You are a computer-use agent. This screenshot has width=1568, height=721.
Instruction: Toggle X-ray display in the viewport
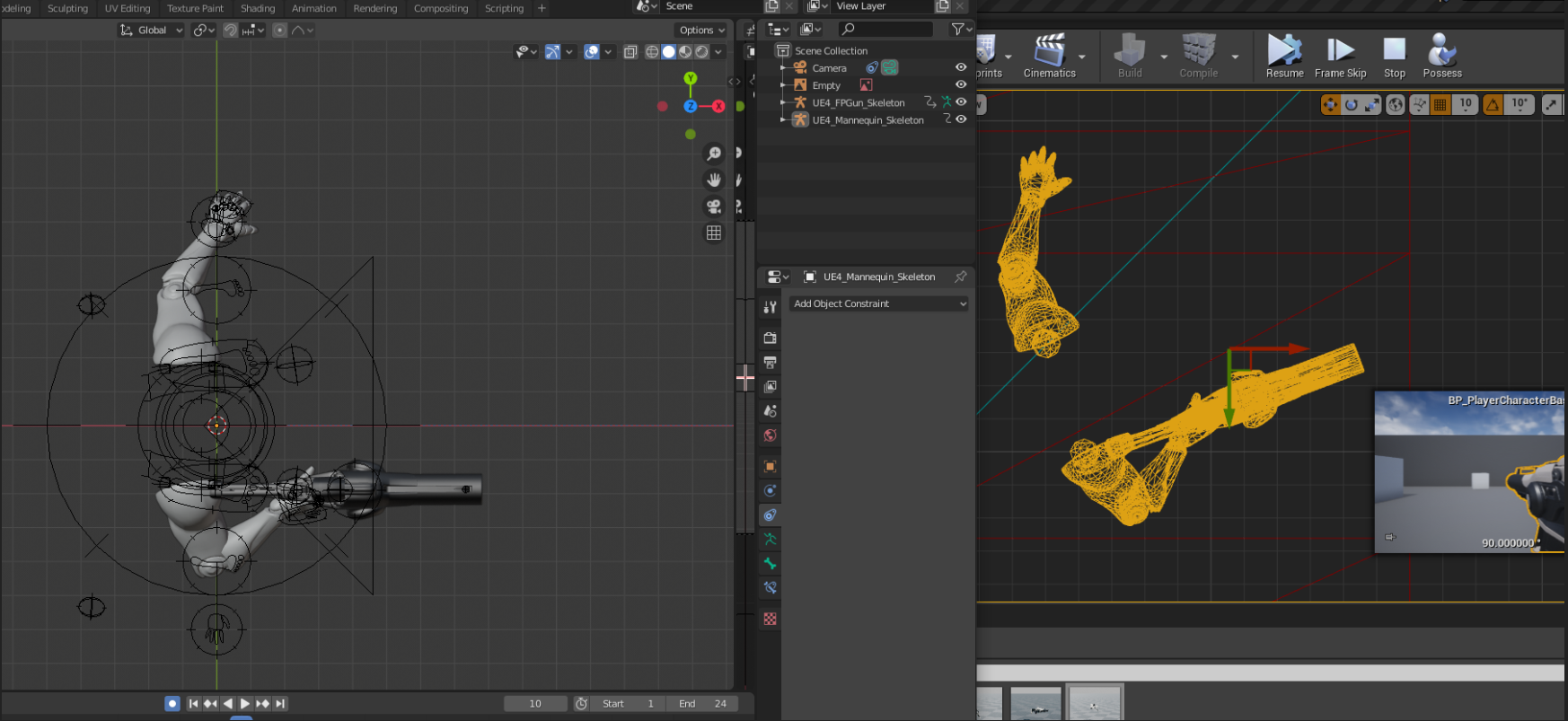[x=630, y=52]
